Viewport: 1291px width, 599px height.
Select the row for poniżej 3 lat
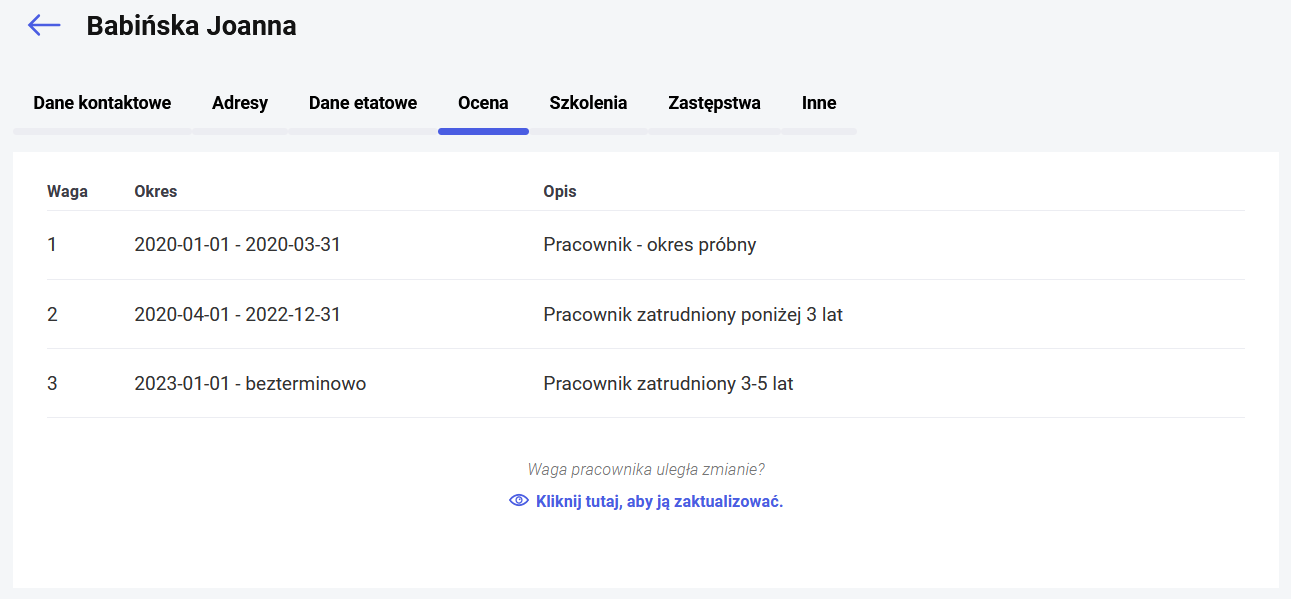pyautogui.click(x=646, y=314)
